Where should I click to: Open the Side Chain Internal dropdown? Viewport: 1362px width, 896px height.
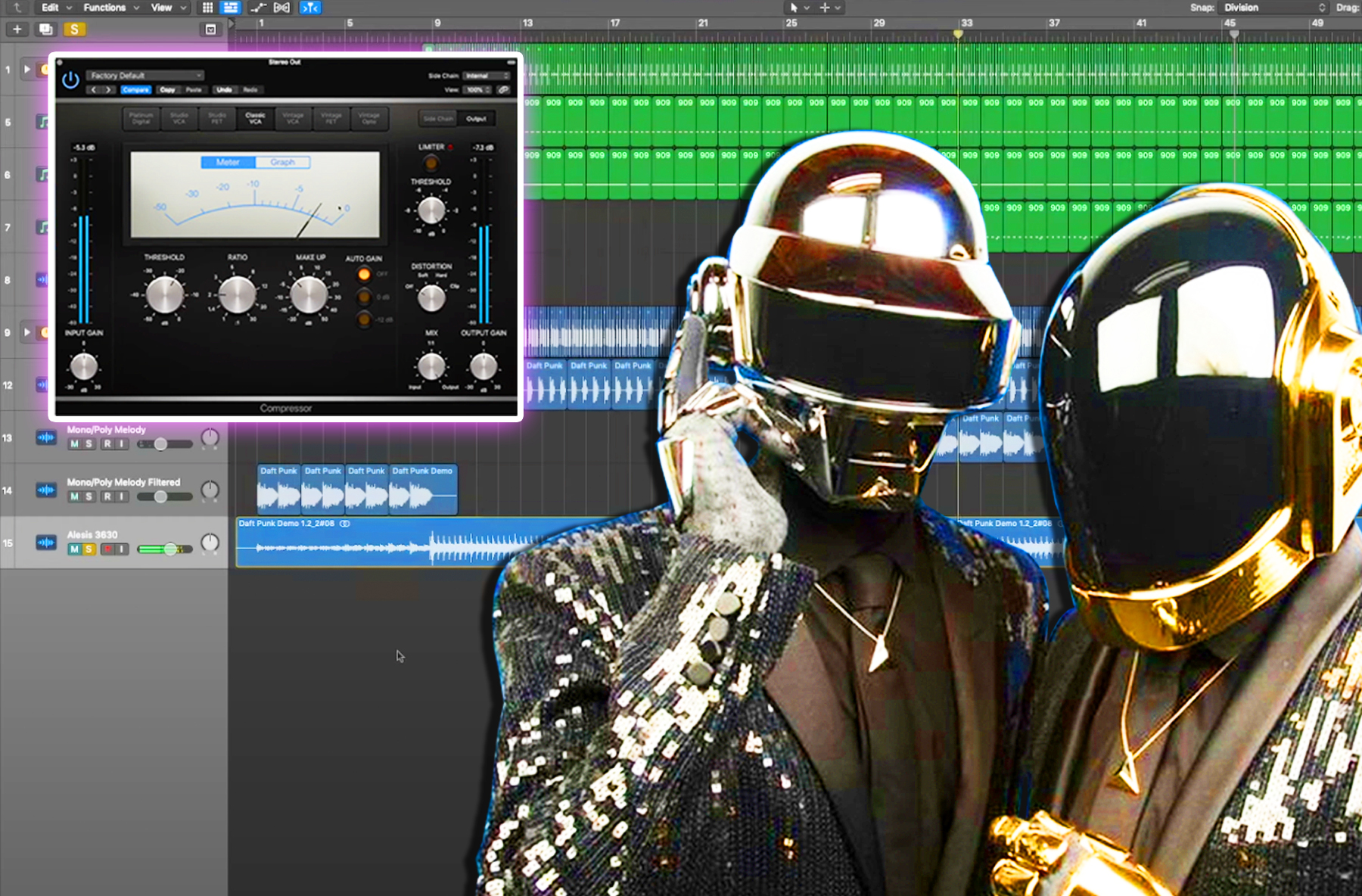pos(487,76)
